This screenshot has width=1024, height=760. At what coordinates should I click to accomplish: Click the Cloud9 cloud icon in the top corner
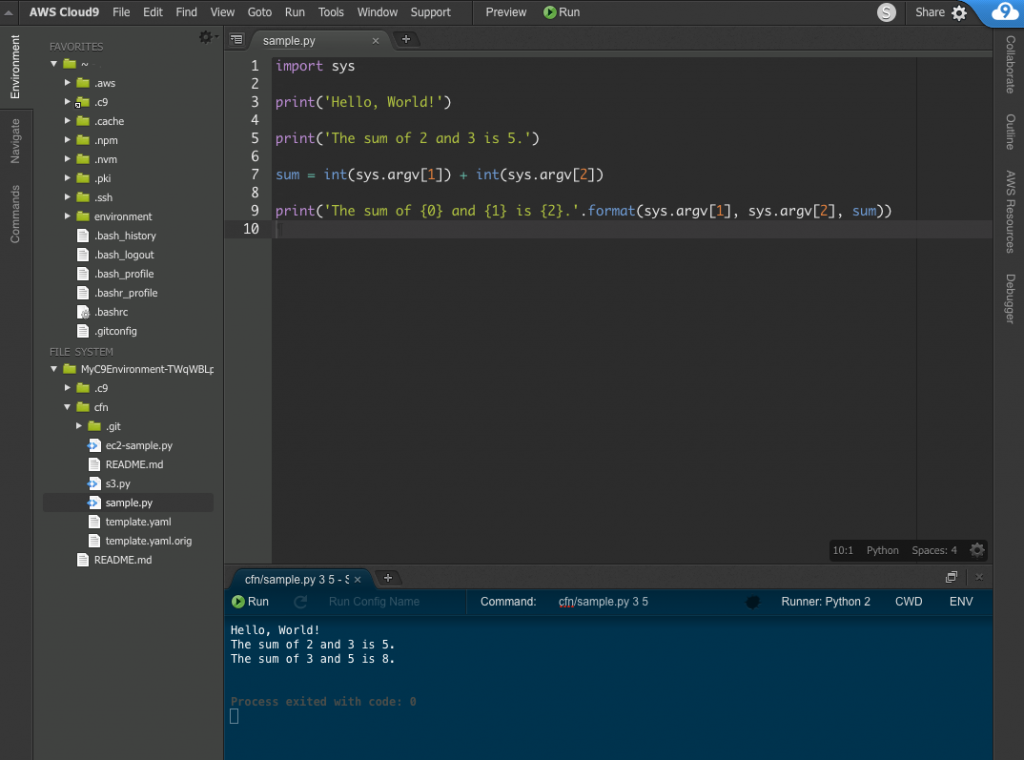click(x=1004, y=12)
